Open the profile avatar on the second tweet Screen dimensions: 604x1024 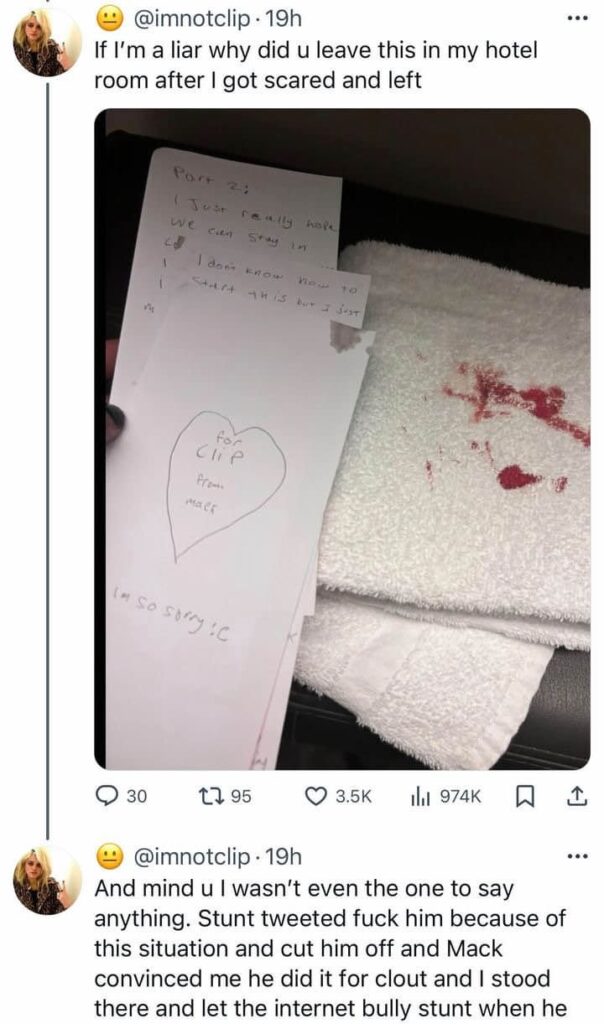46,880
